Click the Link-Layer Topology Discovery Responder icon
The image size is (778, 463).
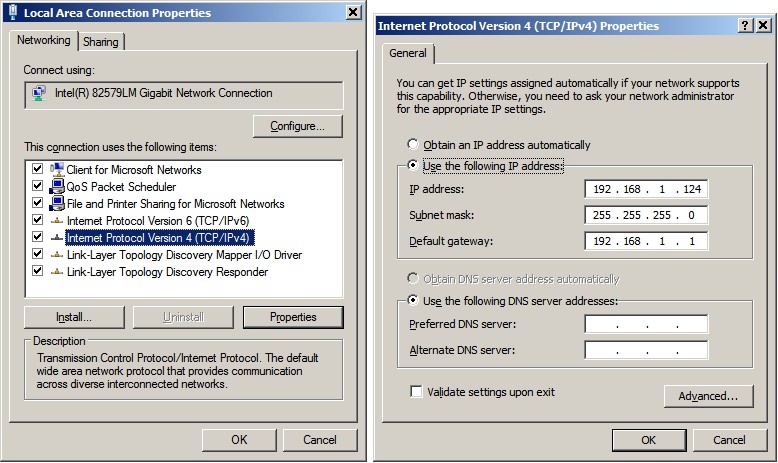[x=57, y=271]
